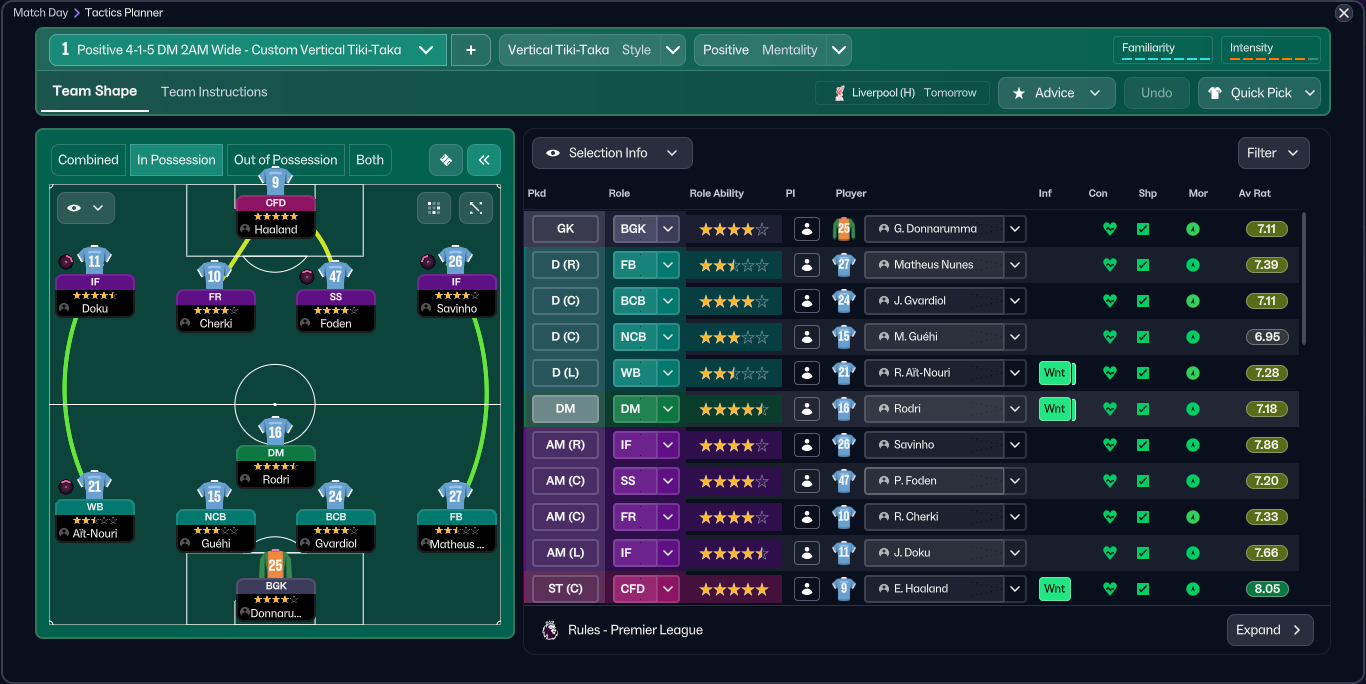Click Liverpool (H) Tomorrow fixture button

pos(903,93)
